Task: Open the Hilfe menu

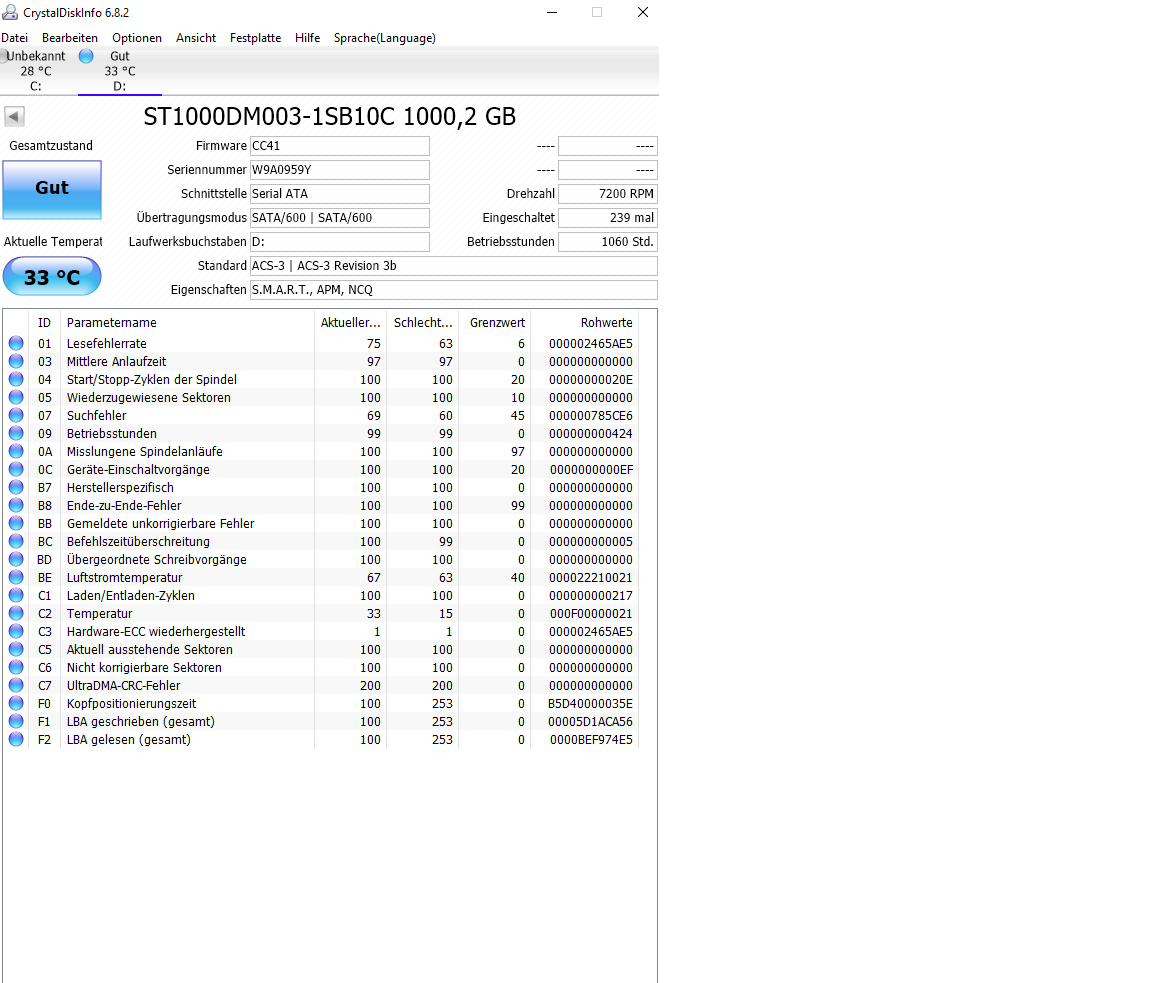Action: coord(308,38)
